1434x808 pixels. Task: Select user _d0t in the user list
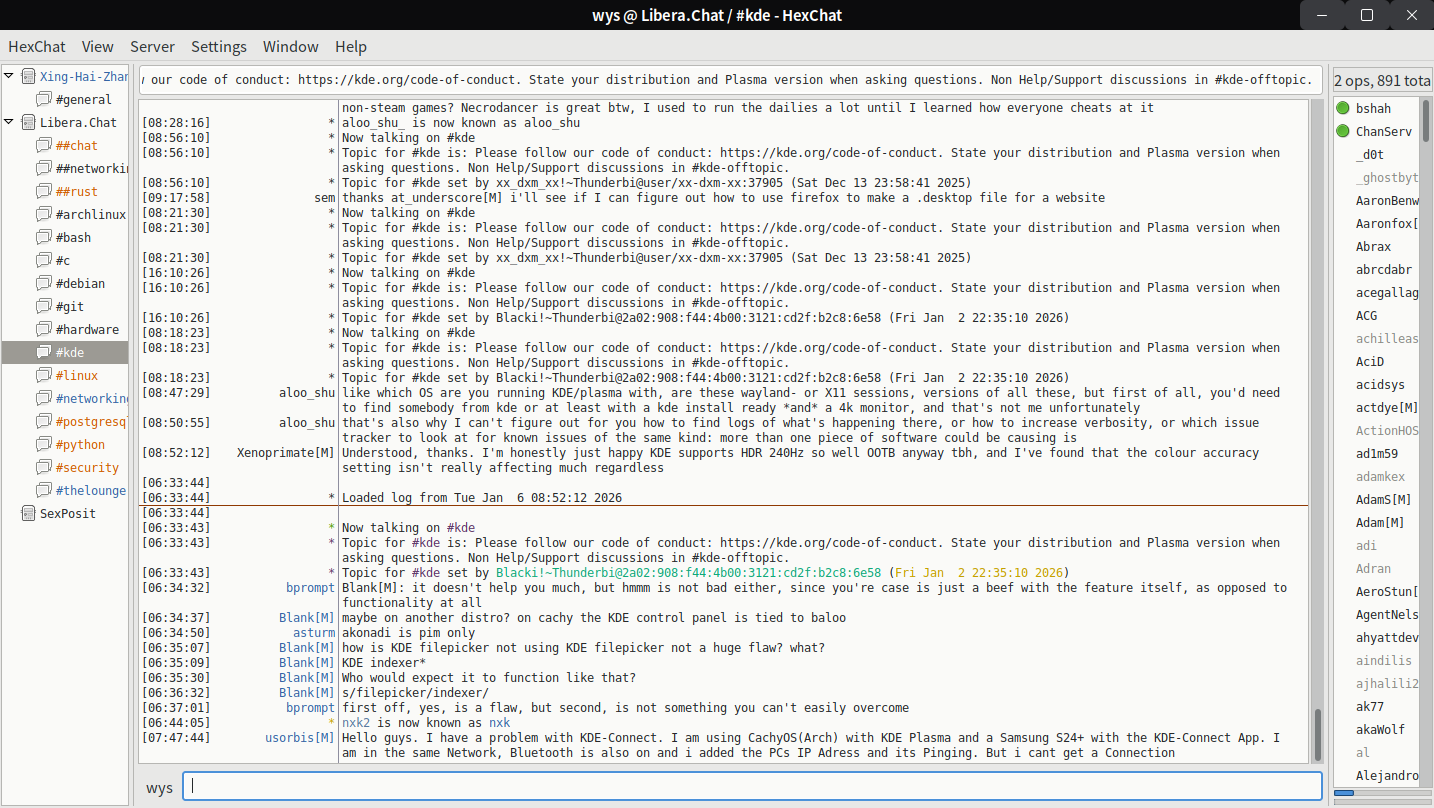point(1369,154)
